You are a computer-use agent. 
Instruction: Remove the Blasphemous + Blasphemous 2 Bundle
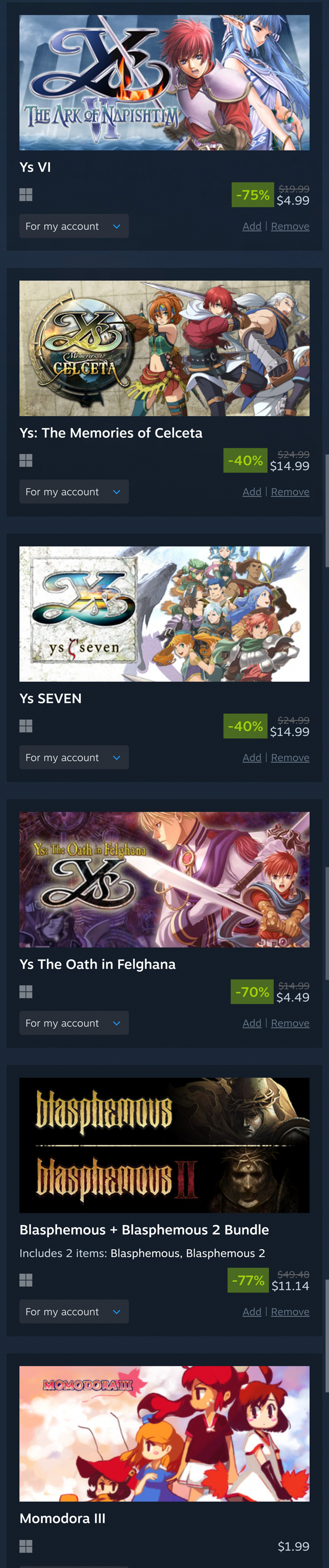290,1312
